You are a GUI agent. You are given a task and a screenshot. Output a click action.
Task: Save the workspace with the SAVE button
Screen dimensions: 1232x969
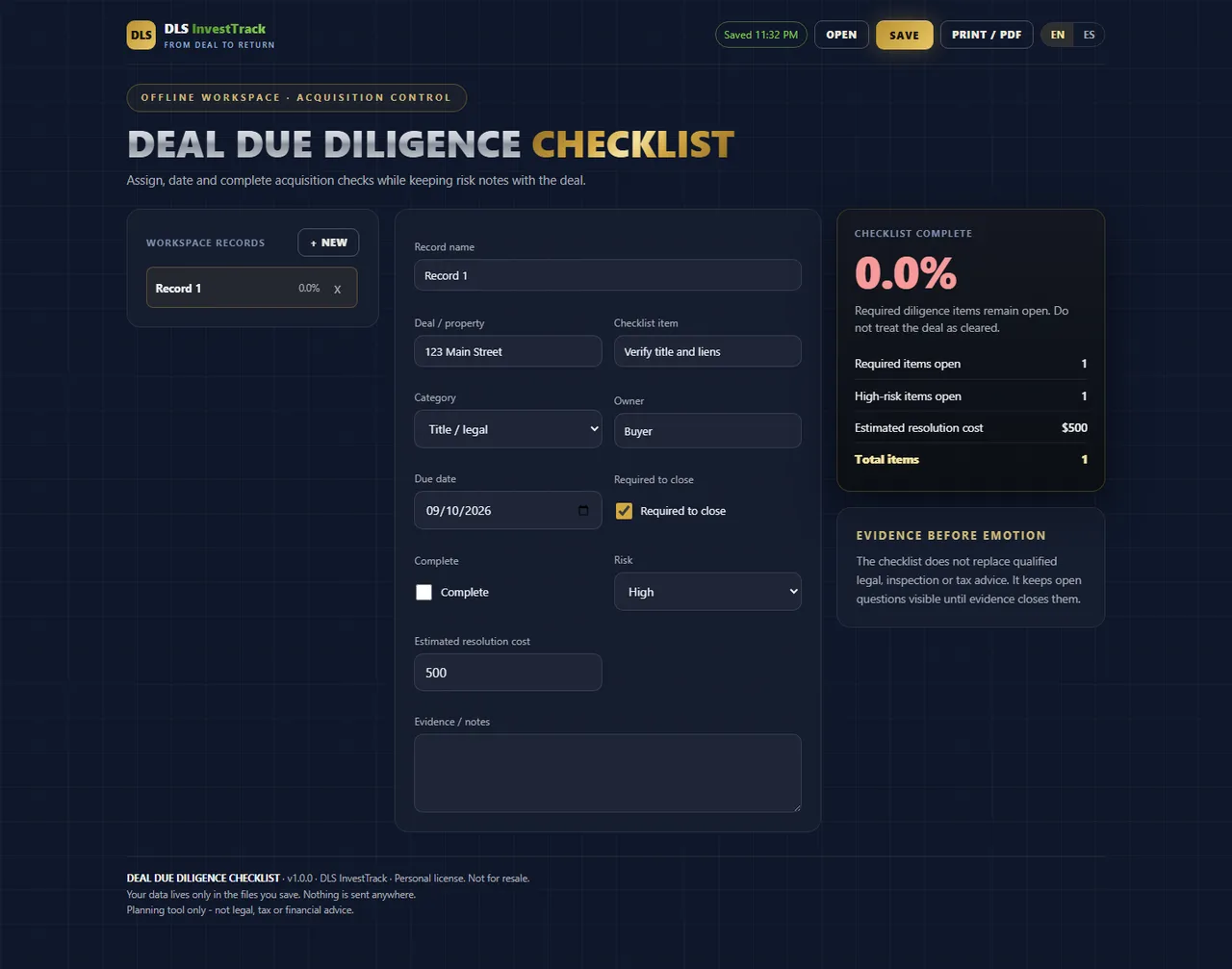(904, 35)
